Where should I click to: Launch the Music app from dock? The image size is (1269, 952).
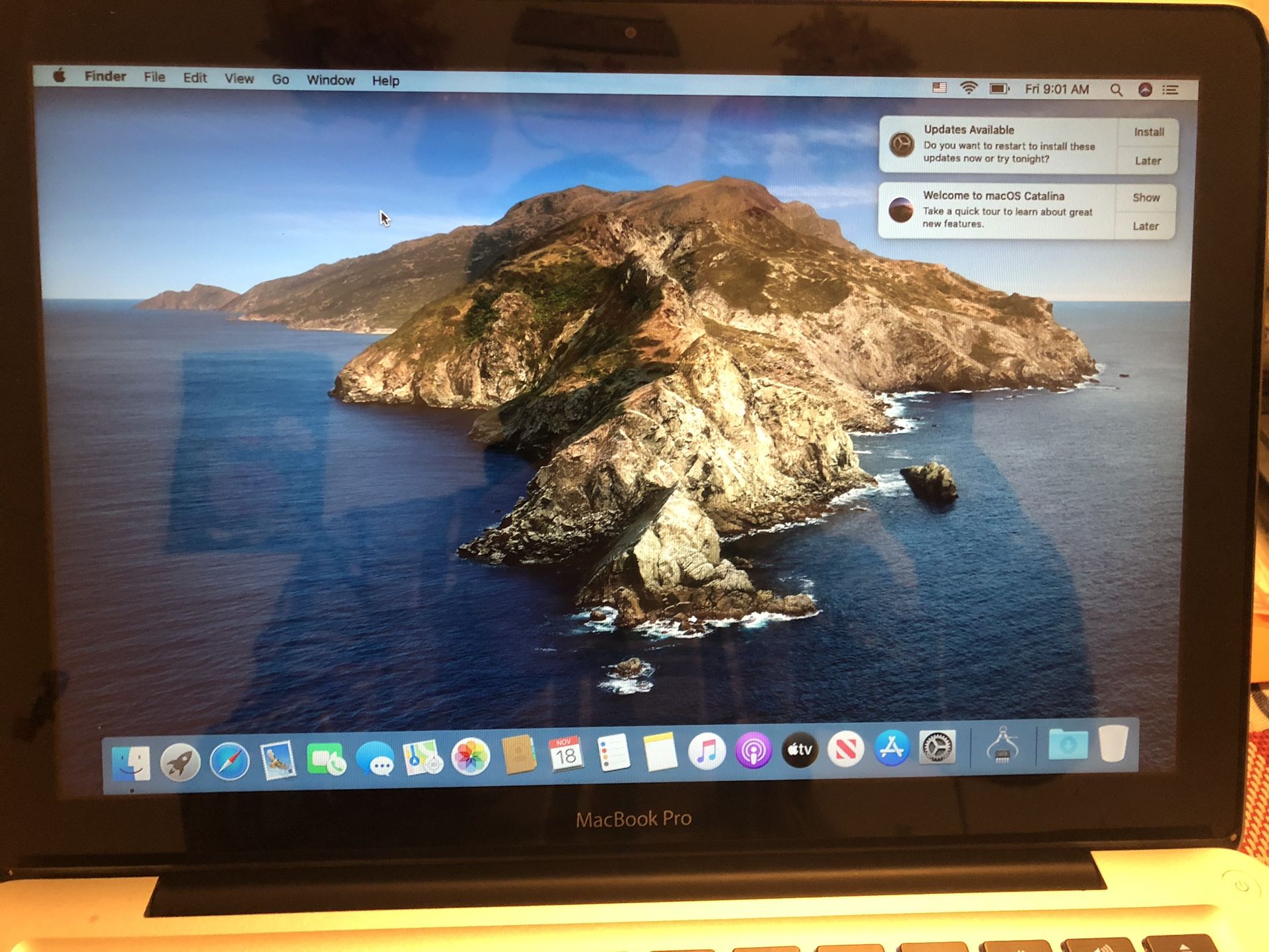pyautogui.click(x=706, y=751)
